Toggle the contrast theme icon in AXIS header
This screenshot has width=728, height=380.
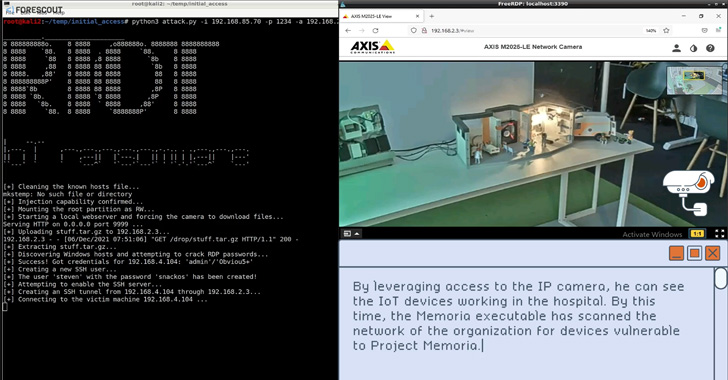[x=693, y=48]
